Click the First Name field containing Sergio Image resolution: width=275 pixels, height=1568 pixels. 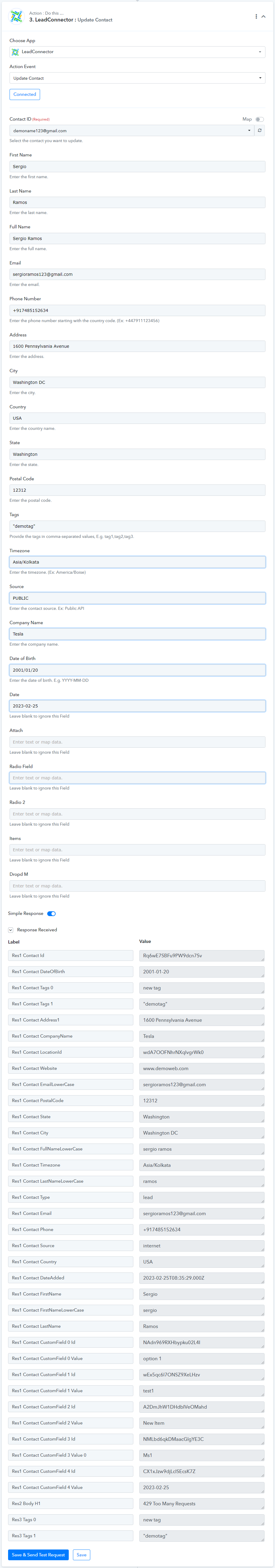pyautogui.click(x=137, y=166)
